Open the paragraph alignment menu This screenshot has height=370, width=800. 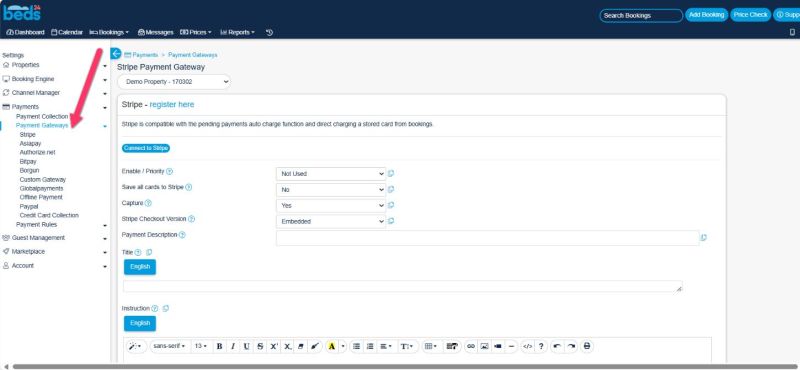click(x=386, y=346)
